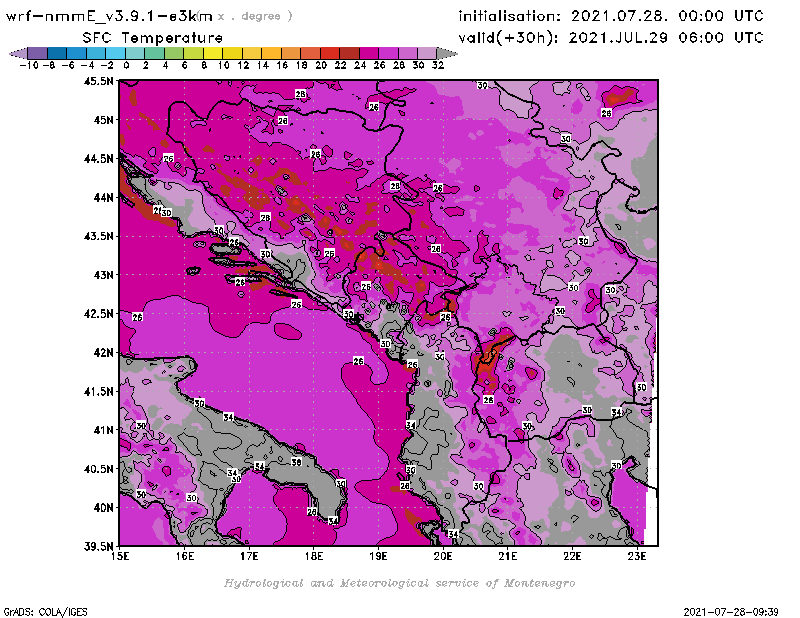Image resolution: width=800 pixels, height=618 pixels.
Task: Select the yellow color swatch between 8 and 10
Action: pos(213,52)
